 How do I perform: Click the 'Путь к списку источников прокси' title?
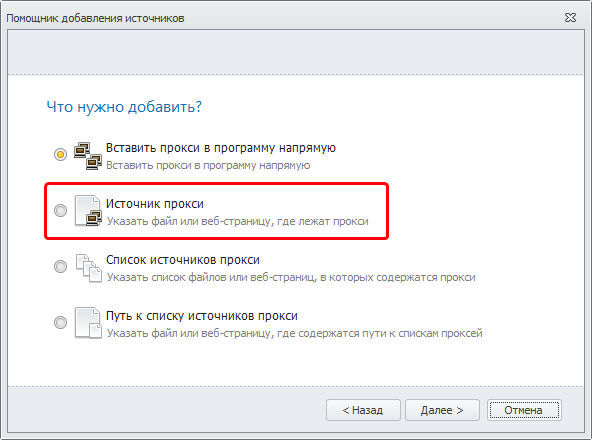pyautogui.click(x=202, y=316)
